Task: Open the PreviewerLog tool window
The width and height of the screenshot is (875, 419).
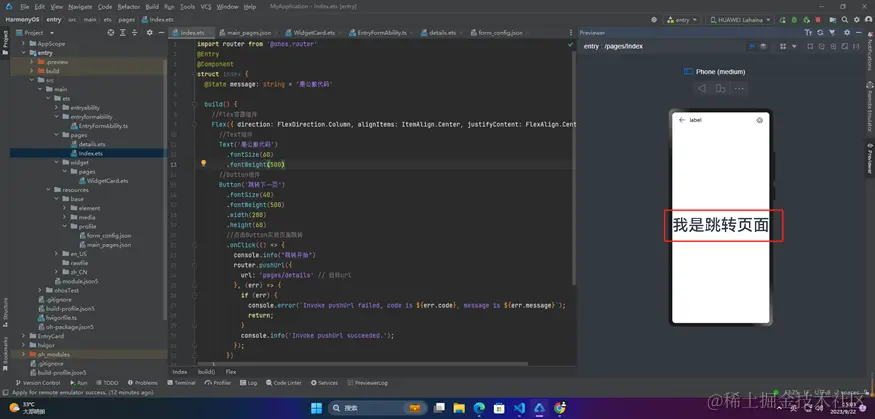Action: [x=367, y=383]
